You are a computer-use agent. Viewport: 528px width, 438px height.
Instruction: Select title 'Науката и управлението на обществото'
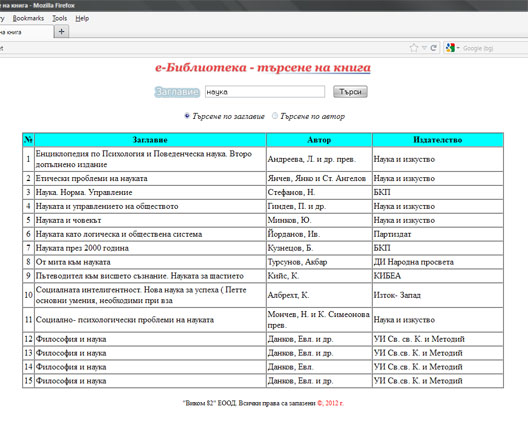(107, 206)
